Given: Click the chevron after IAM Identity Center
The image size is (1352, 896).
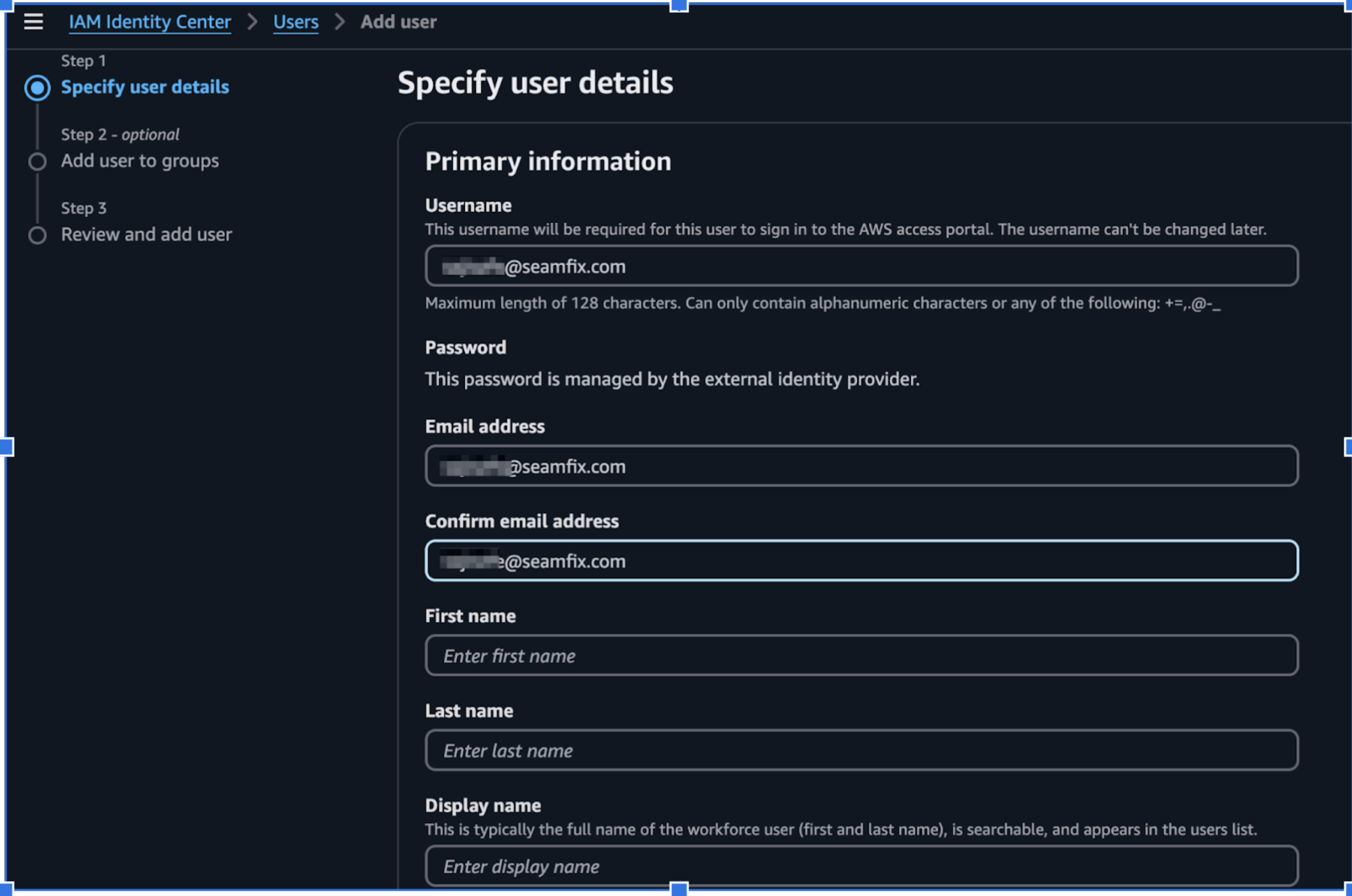Looking at the screenshot, I should point(252,22).
